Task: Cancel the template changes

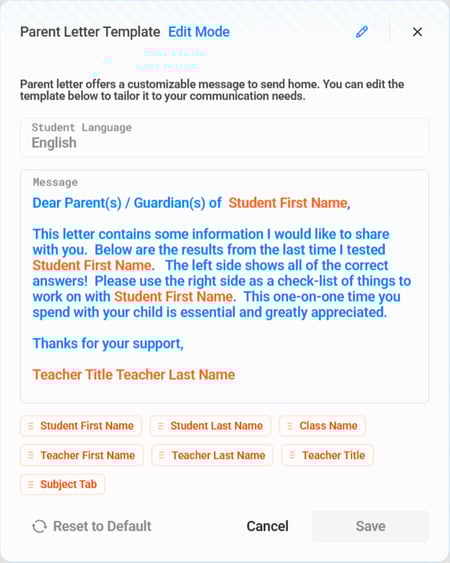Action: click(268, 526)
